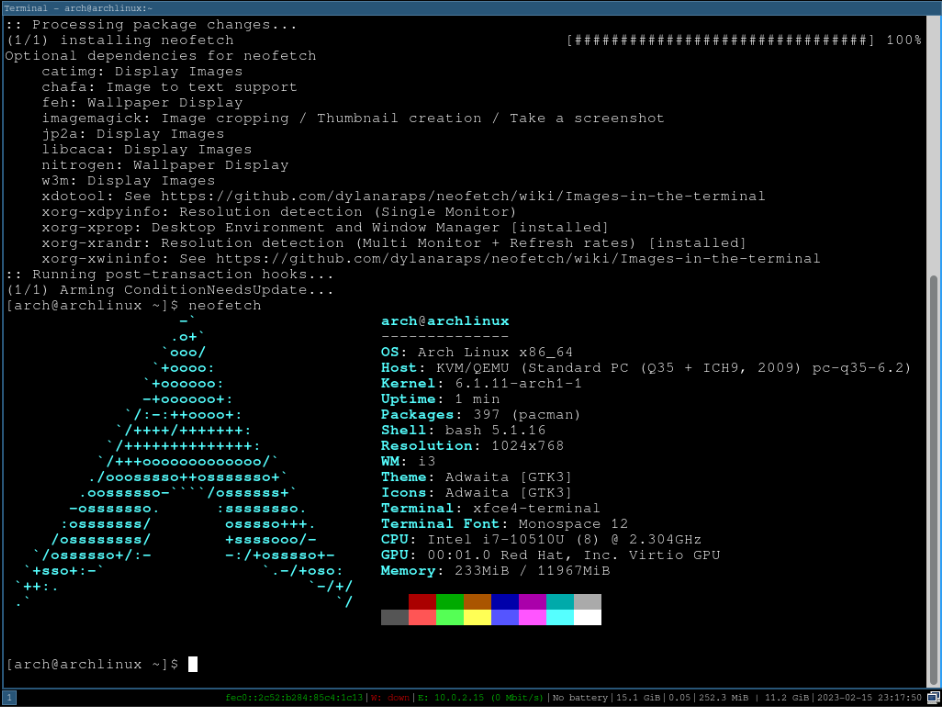
Task: Select the brown-orange color block
Action: (478, 601)
